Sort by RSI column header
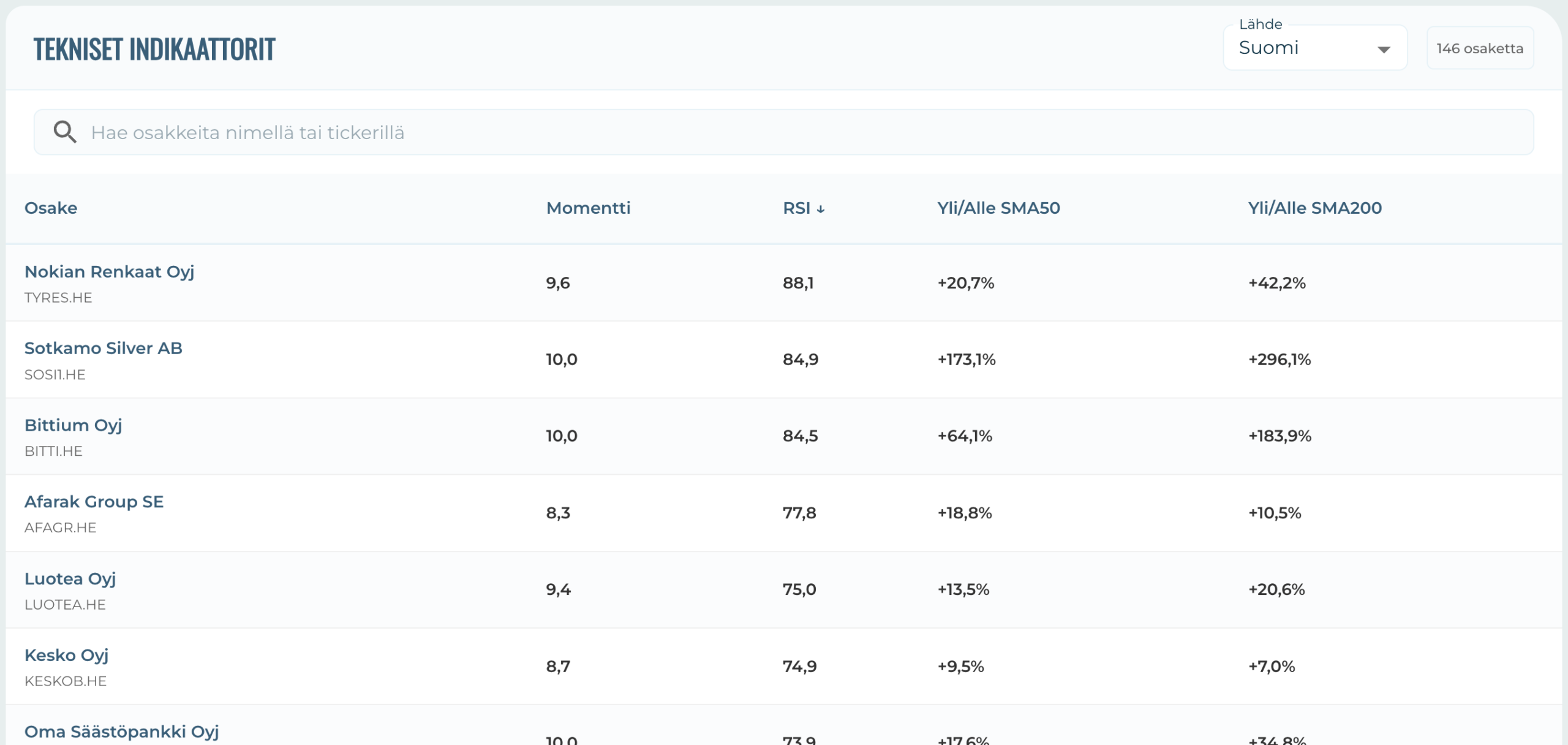Viewport: 1568px width, 745px height. [x=796, y=208]
